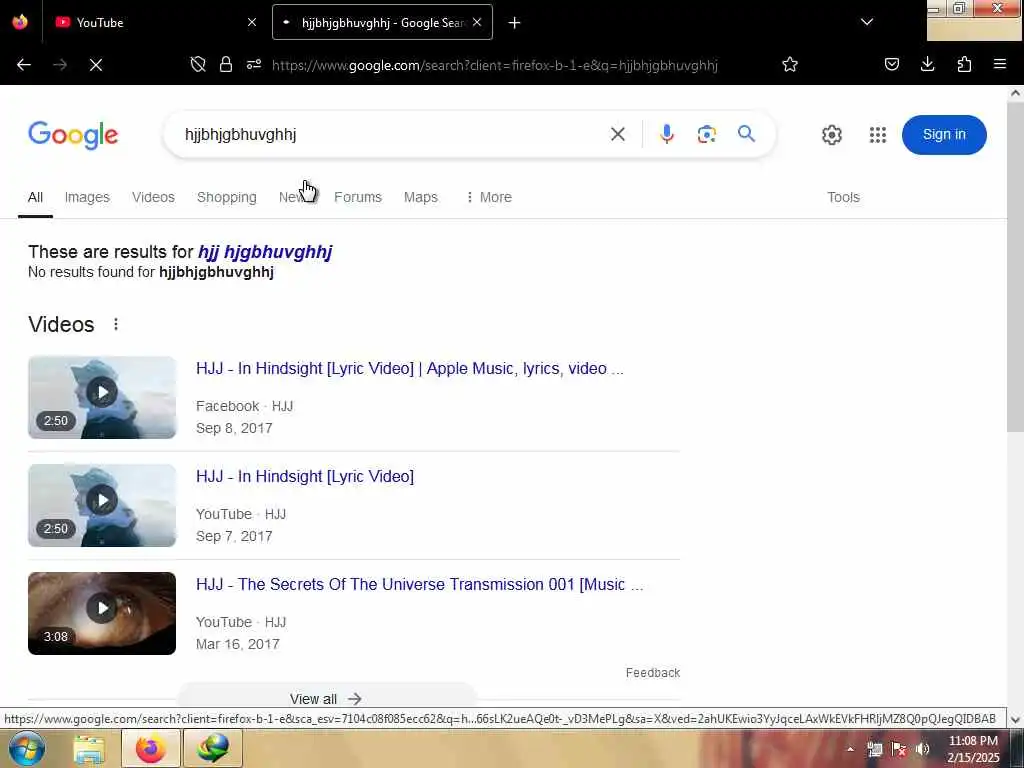The width and height of the screenshot is (1024, 768).
Task: Open the Extensions menu
Action: pos(964,64)
